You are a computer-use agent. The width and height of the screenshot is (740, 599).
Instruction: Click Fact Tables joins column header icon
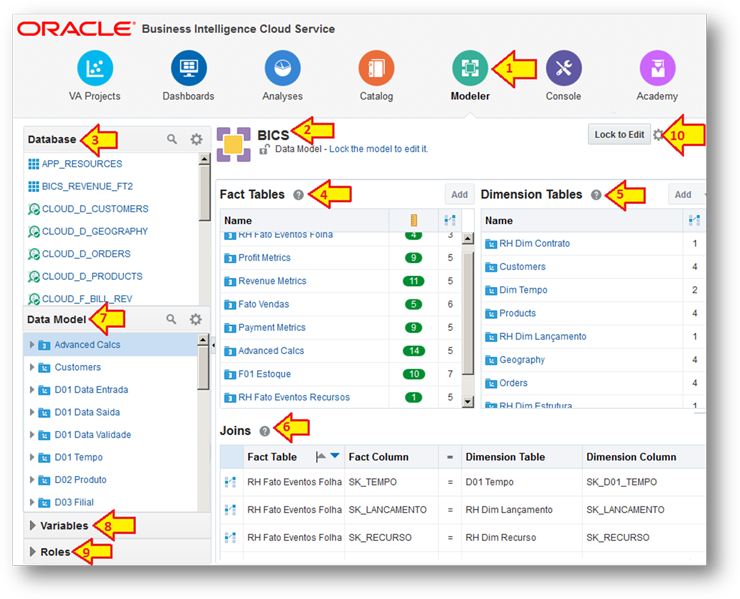[x=450, y=220]
